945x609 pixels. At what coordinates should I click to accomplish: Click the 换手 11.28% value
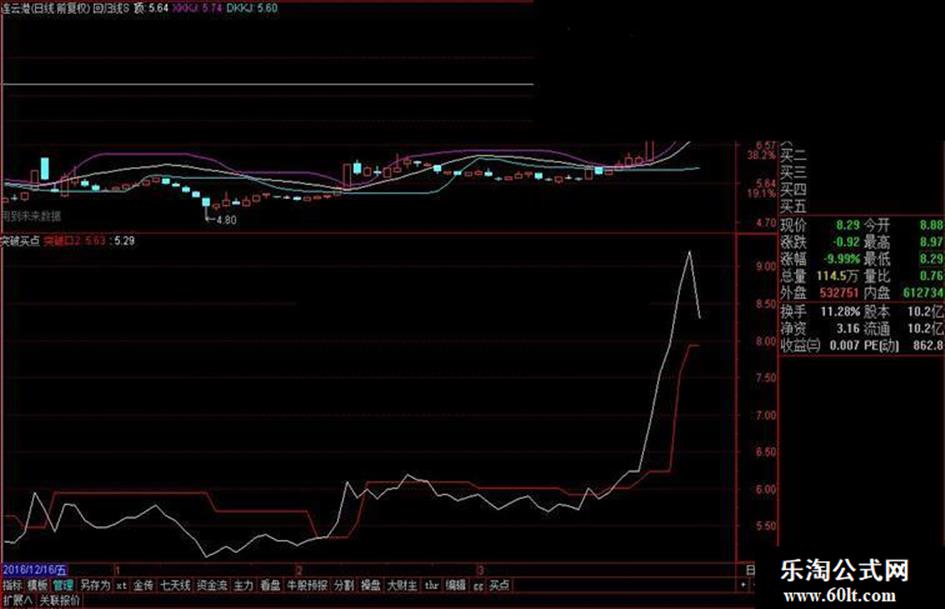point(840,312)
